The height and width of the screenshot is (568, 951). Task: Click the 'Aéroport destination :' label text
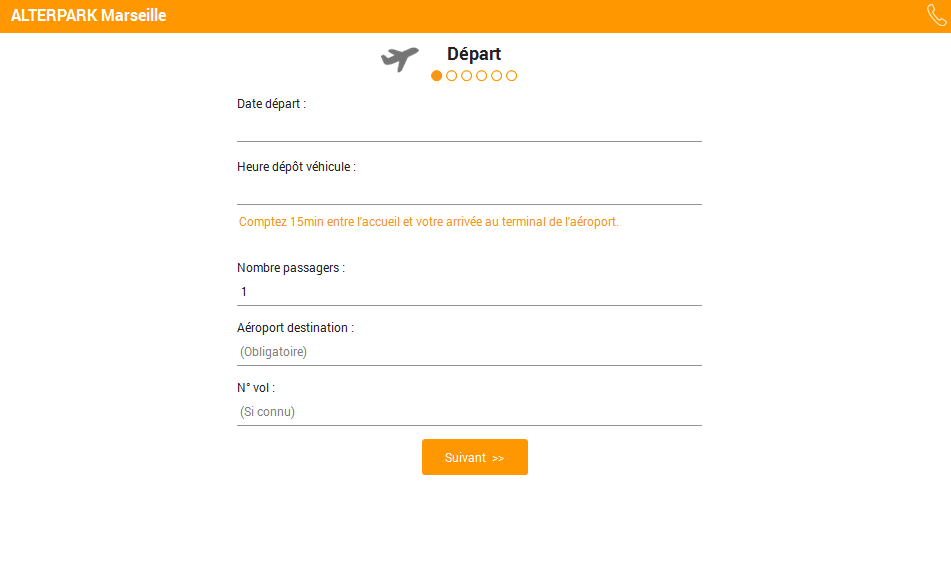295,328
